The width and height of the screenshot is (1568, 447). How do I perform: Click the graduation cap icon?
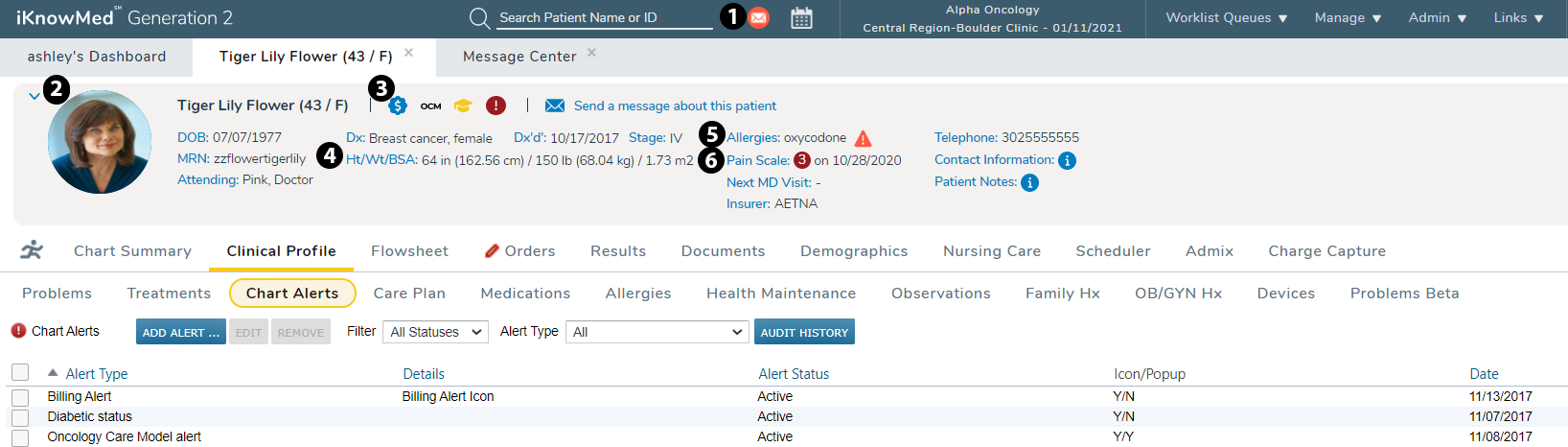pos(463,106)
